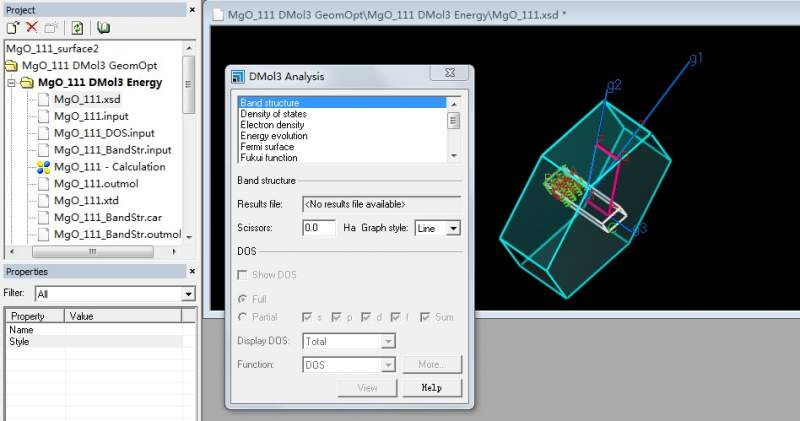
Task: Select Energy evolution in the analysis list
Action: pos(342,136)
